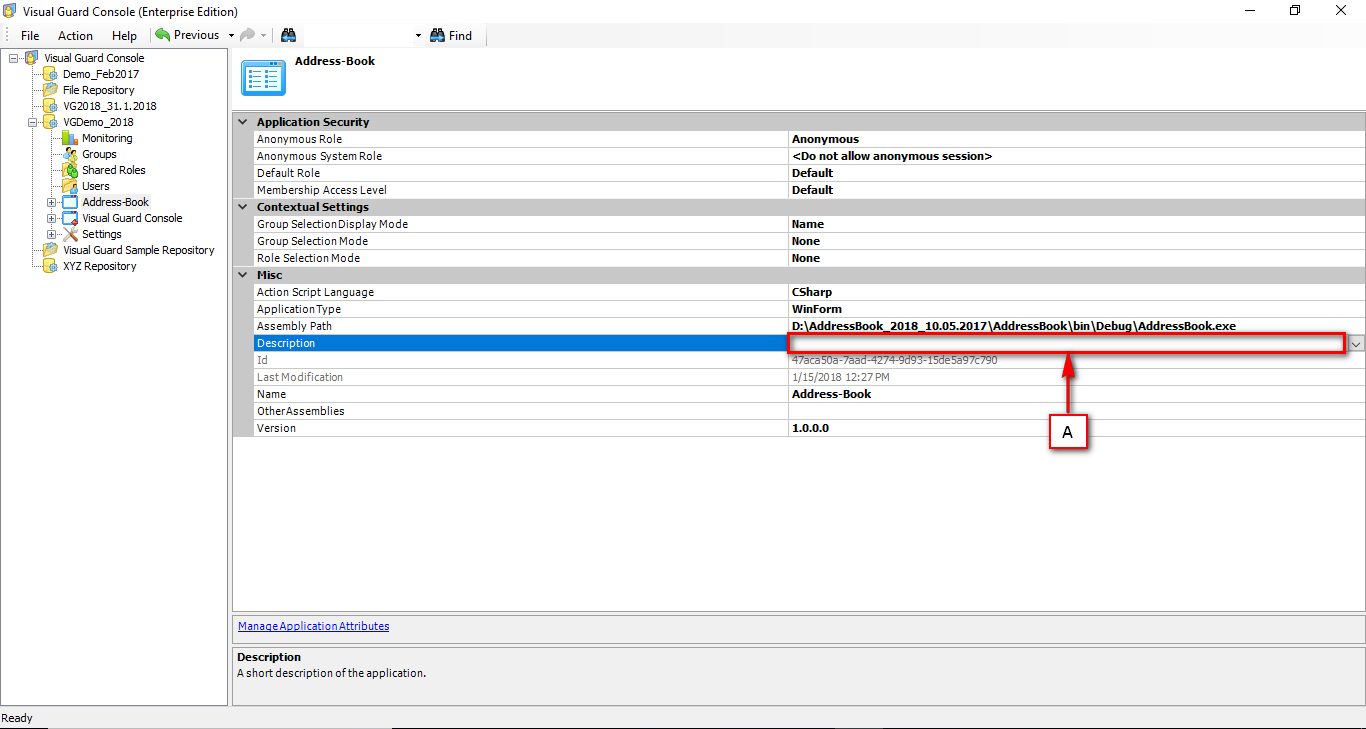Collapse the VGDemo_2018 tree node
This screenshot has width=1366, height=729.
(x=32, y=122)
